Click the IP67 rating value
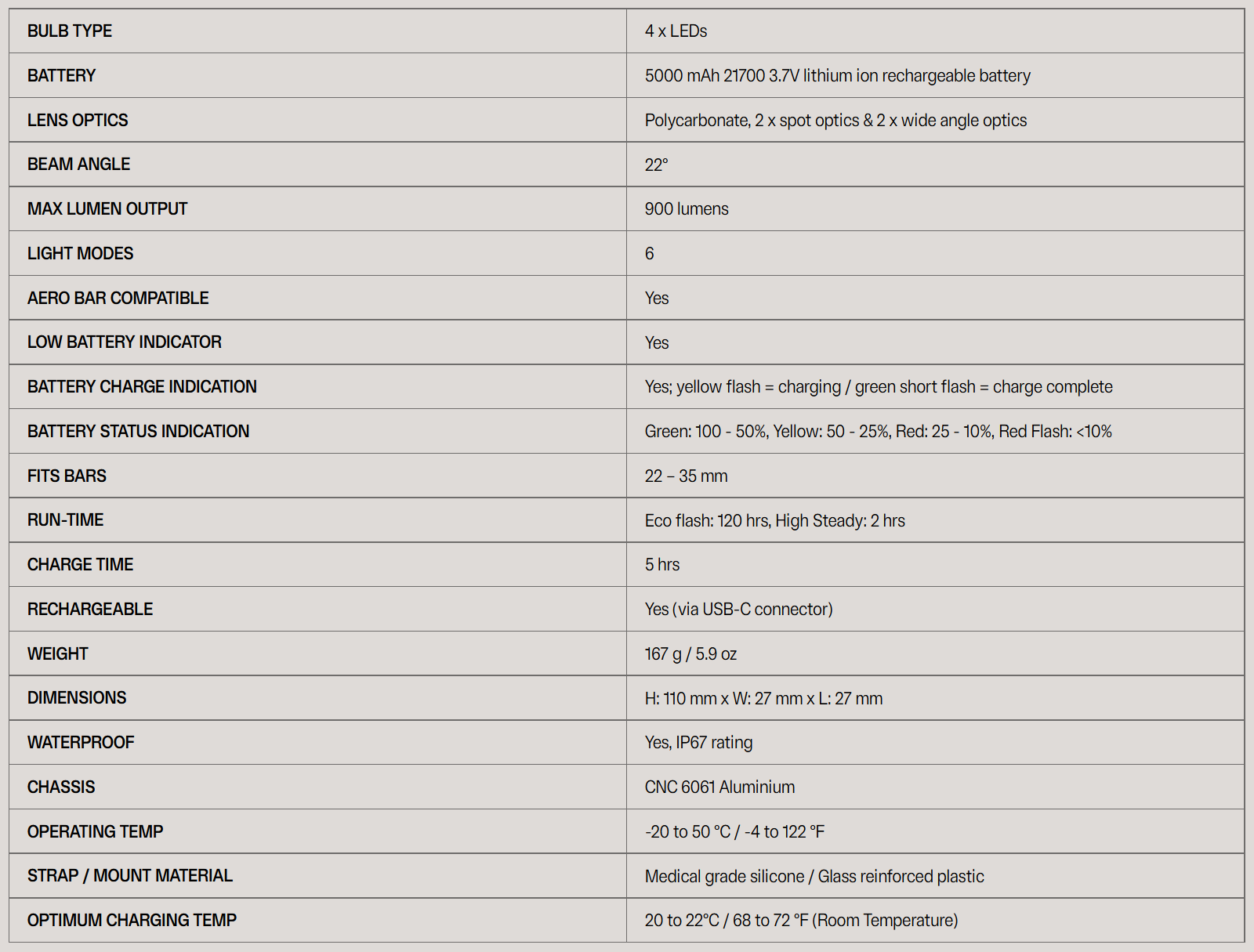 click(x=698, y=743)
